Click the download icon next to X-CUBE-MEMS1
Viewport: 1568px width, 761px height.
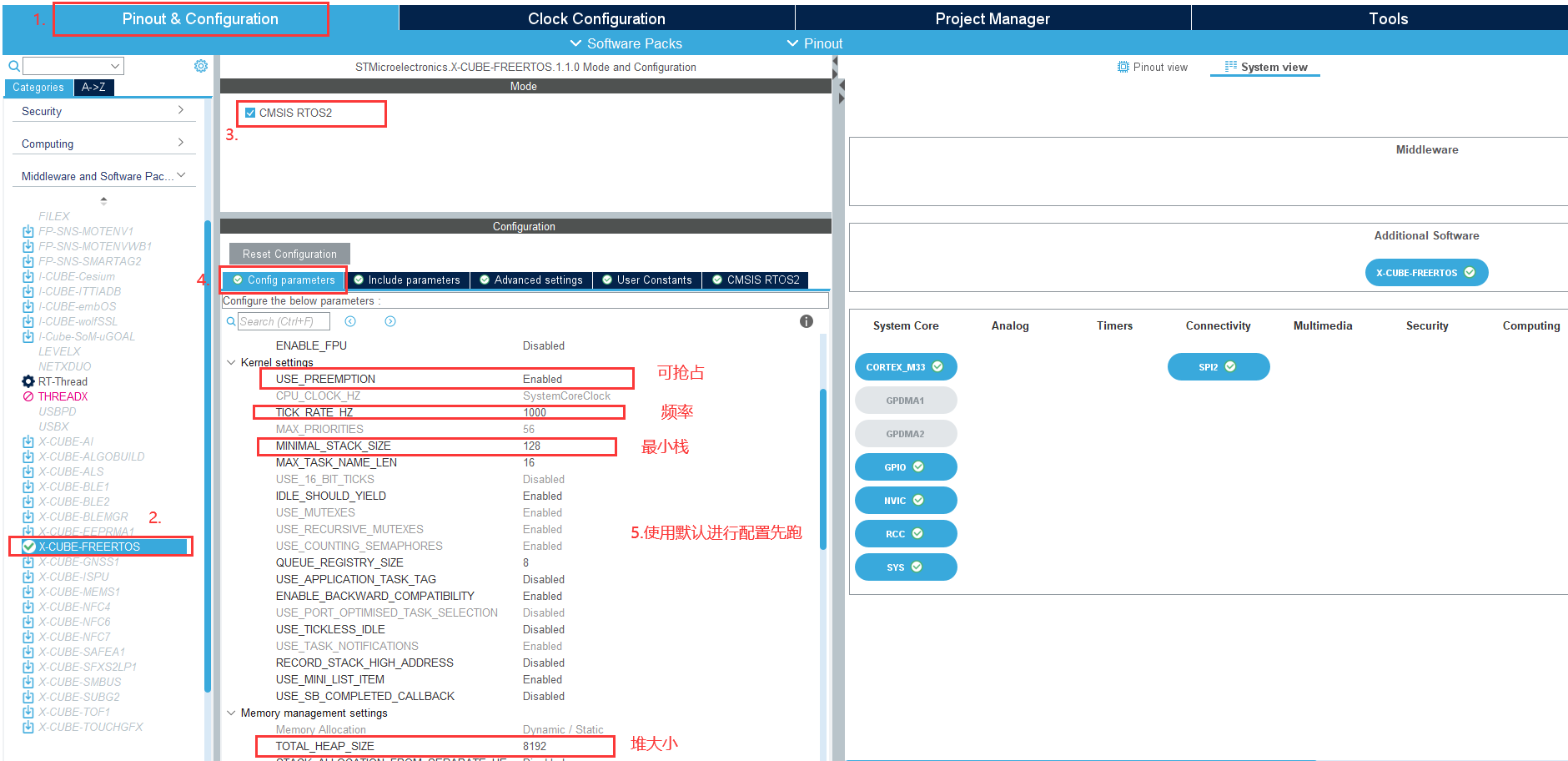click(28, 592)
